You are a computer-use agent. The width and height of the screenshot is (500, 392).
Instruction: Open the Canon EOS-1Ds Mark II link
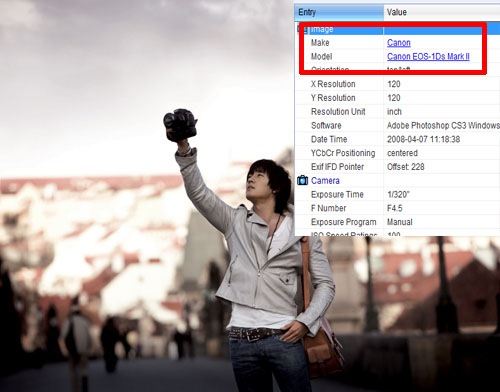click(x=428, y=56)
